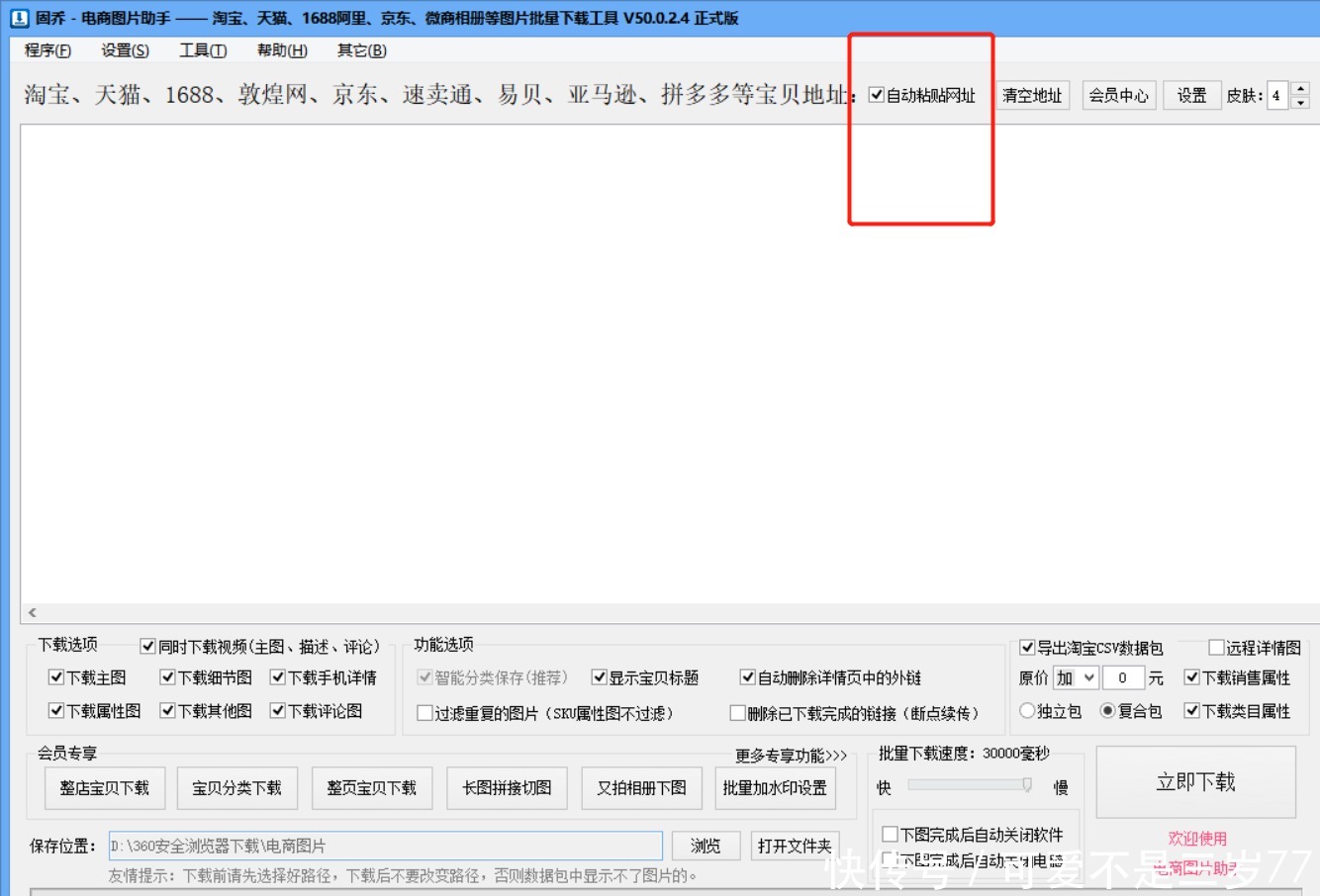Open the 工具(T) menu

203,50
